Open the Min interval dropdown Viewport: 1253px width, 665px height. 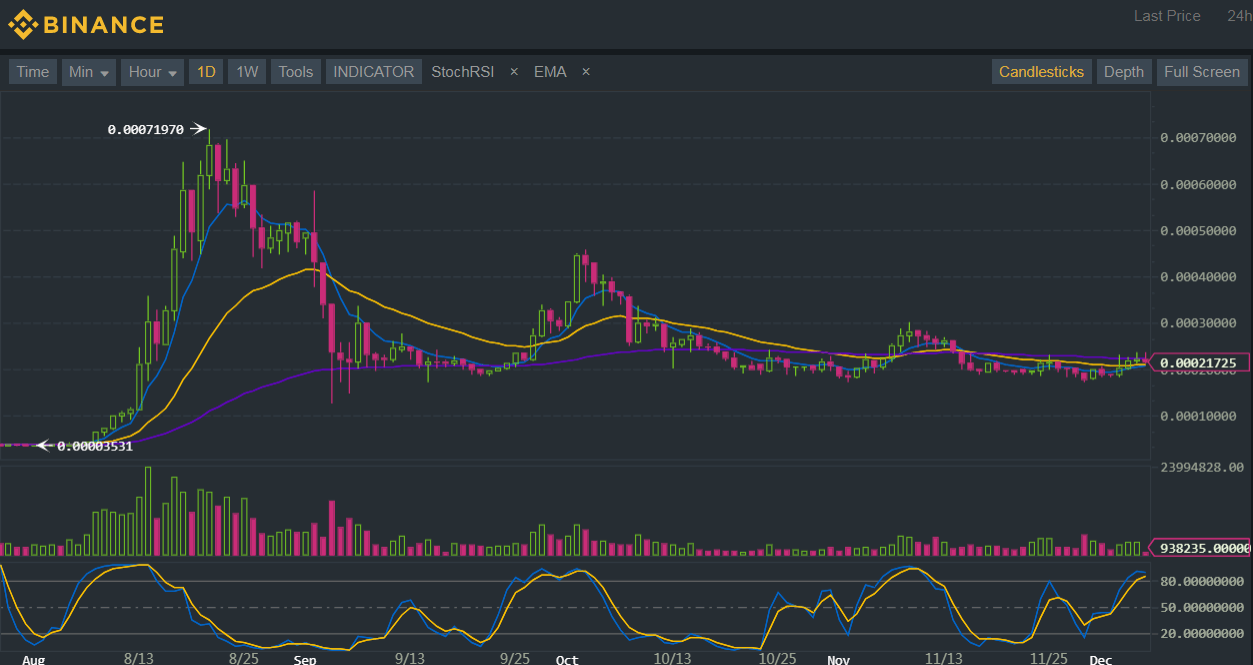(88, 72)
